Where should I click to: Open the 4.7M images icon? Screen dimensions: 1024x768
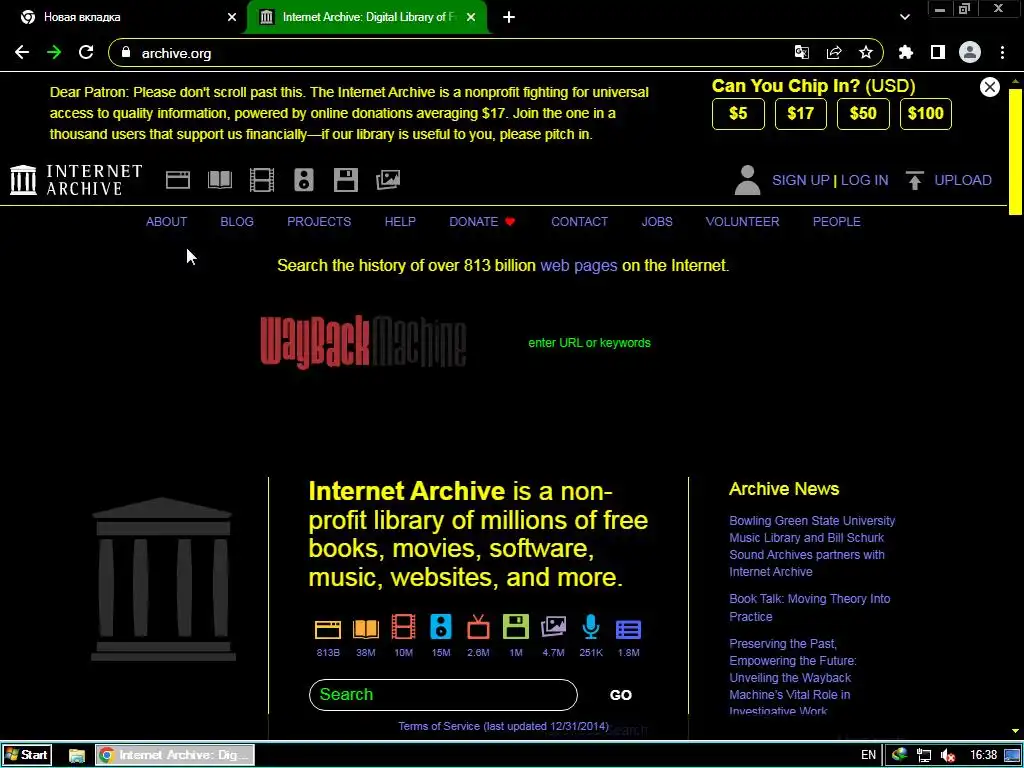pos(553,627)
